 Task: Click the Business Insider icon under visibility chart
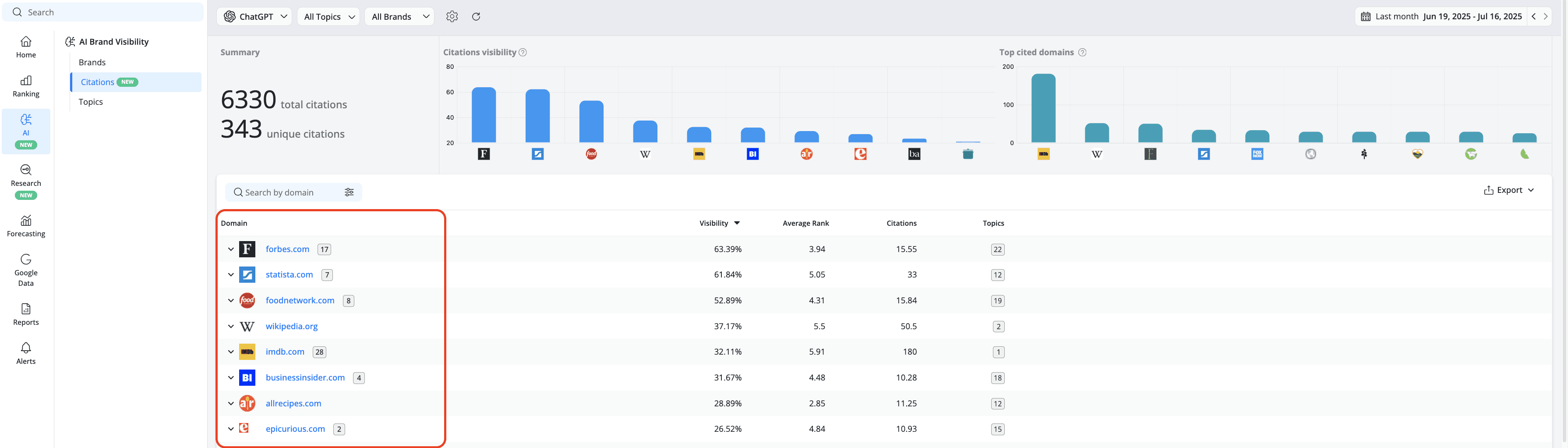click(x=752, y=154)
